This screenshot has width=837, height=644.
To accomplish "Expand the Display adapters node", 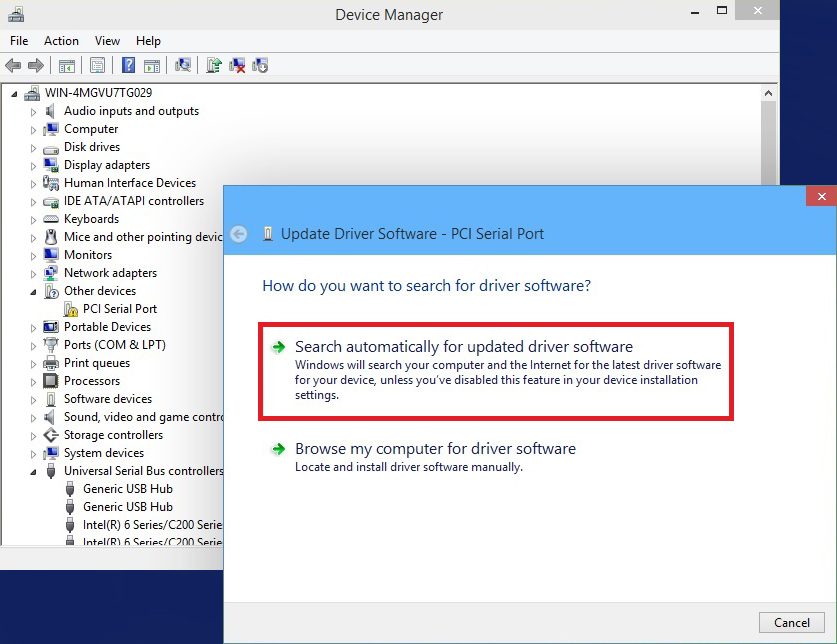I will [33, 165].
